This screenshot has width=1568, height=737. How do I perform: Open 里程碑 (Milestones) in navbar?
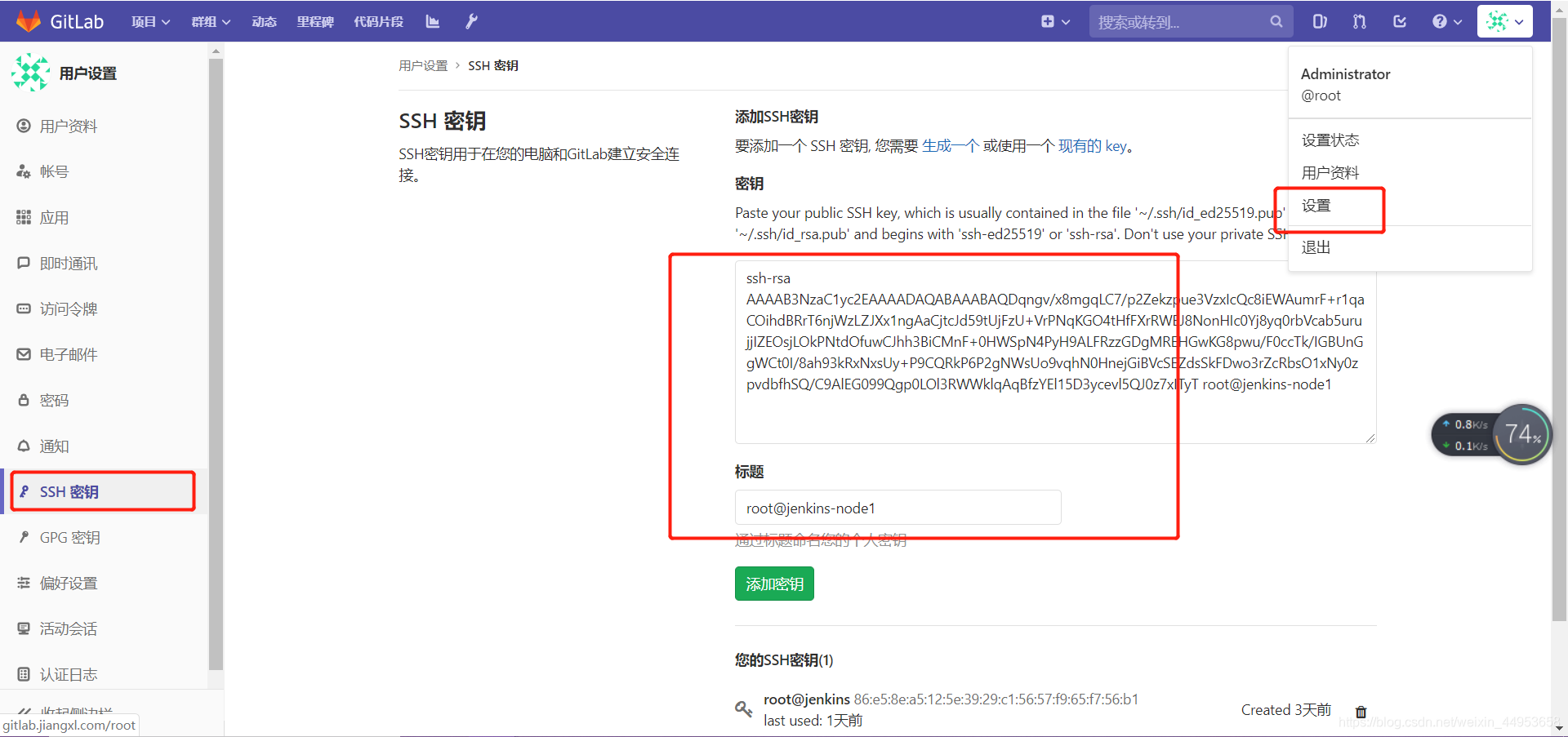pyautogui.click(x=315, y=22)
